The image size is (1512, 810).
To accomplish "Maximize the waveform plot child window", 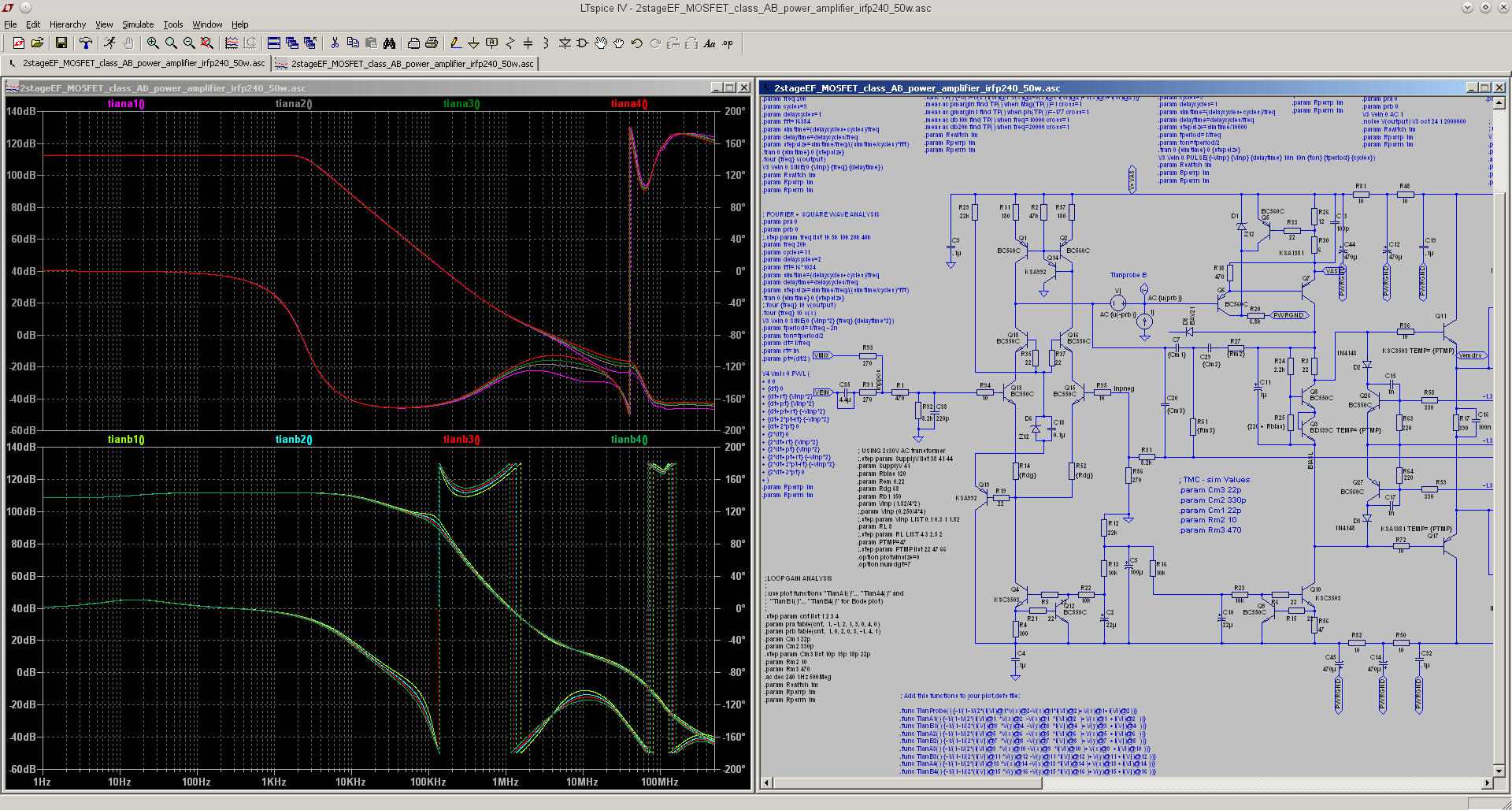I will [730, 87].
